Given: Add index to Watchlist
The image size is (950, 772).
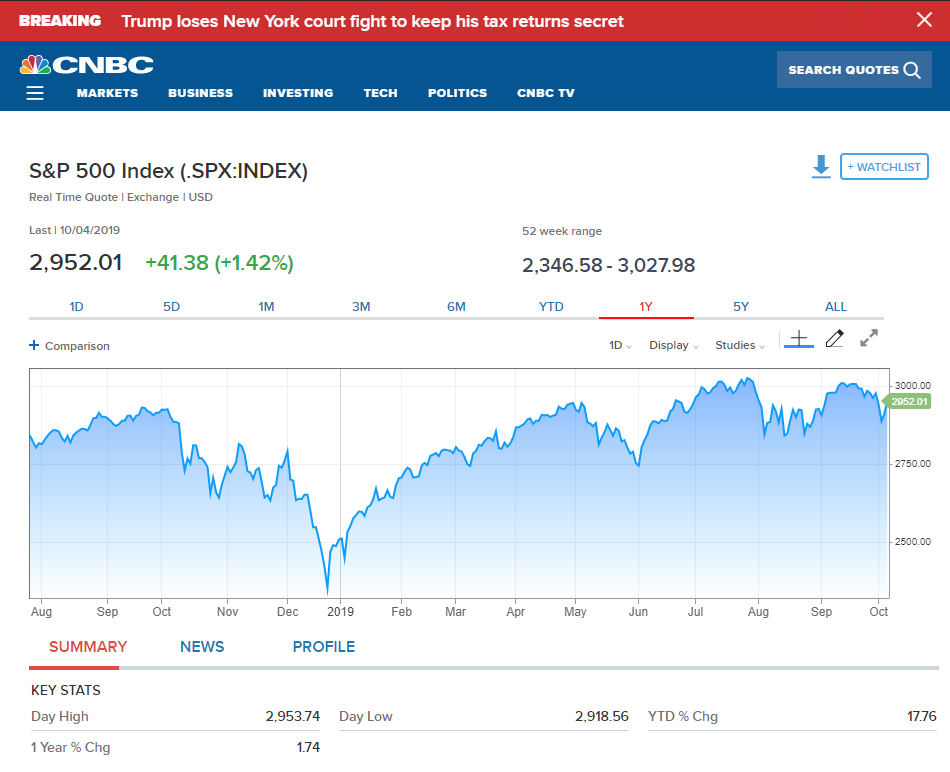Looking at the screenshot, I should (x=884, y=167).
